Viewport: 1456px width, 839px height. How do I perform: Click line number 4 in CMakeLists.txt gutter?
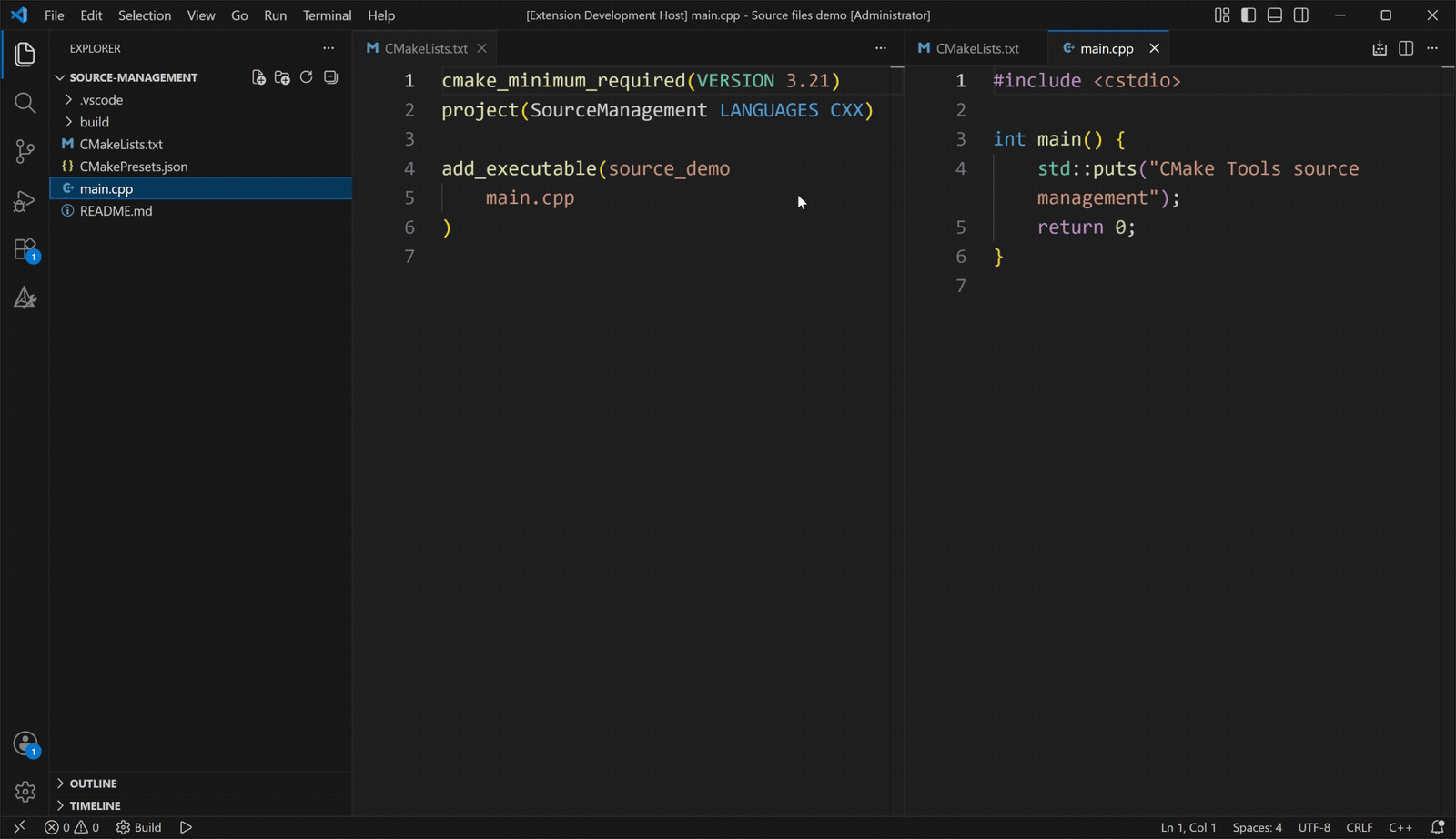click(409, 168)
